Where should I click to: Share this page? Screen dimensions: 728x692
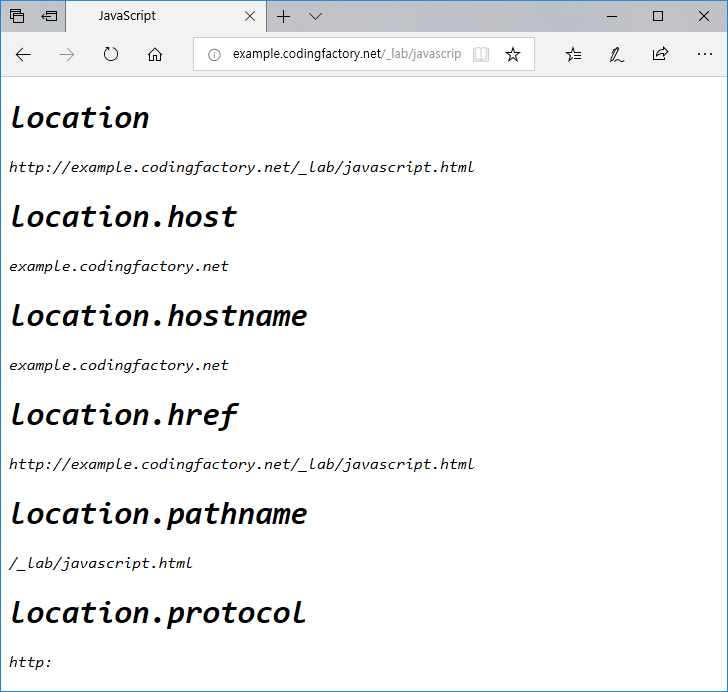660,54
